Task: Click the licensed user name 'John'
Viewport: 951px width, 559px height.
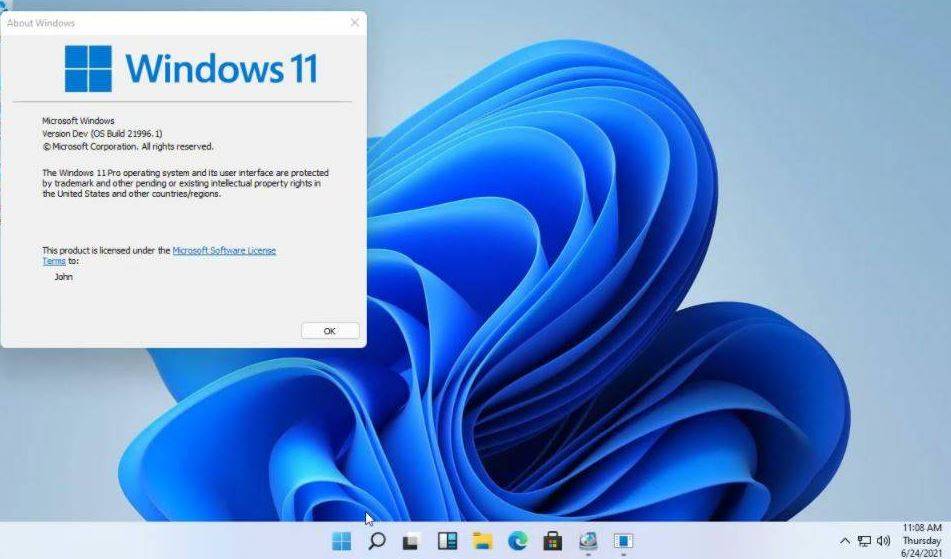Action: (64, 276)
